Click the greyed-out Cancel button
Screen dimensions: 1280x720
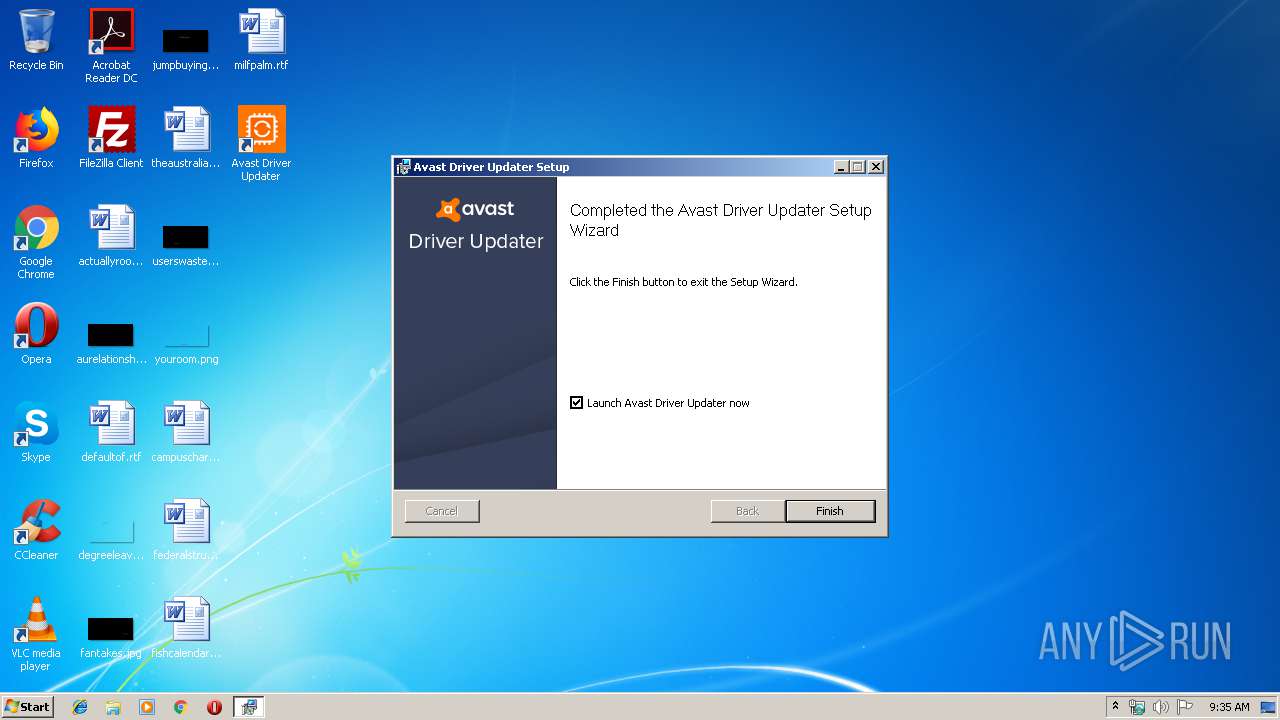tap(442, 511)
